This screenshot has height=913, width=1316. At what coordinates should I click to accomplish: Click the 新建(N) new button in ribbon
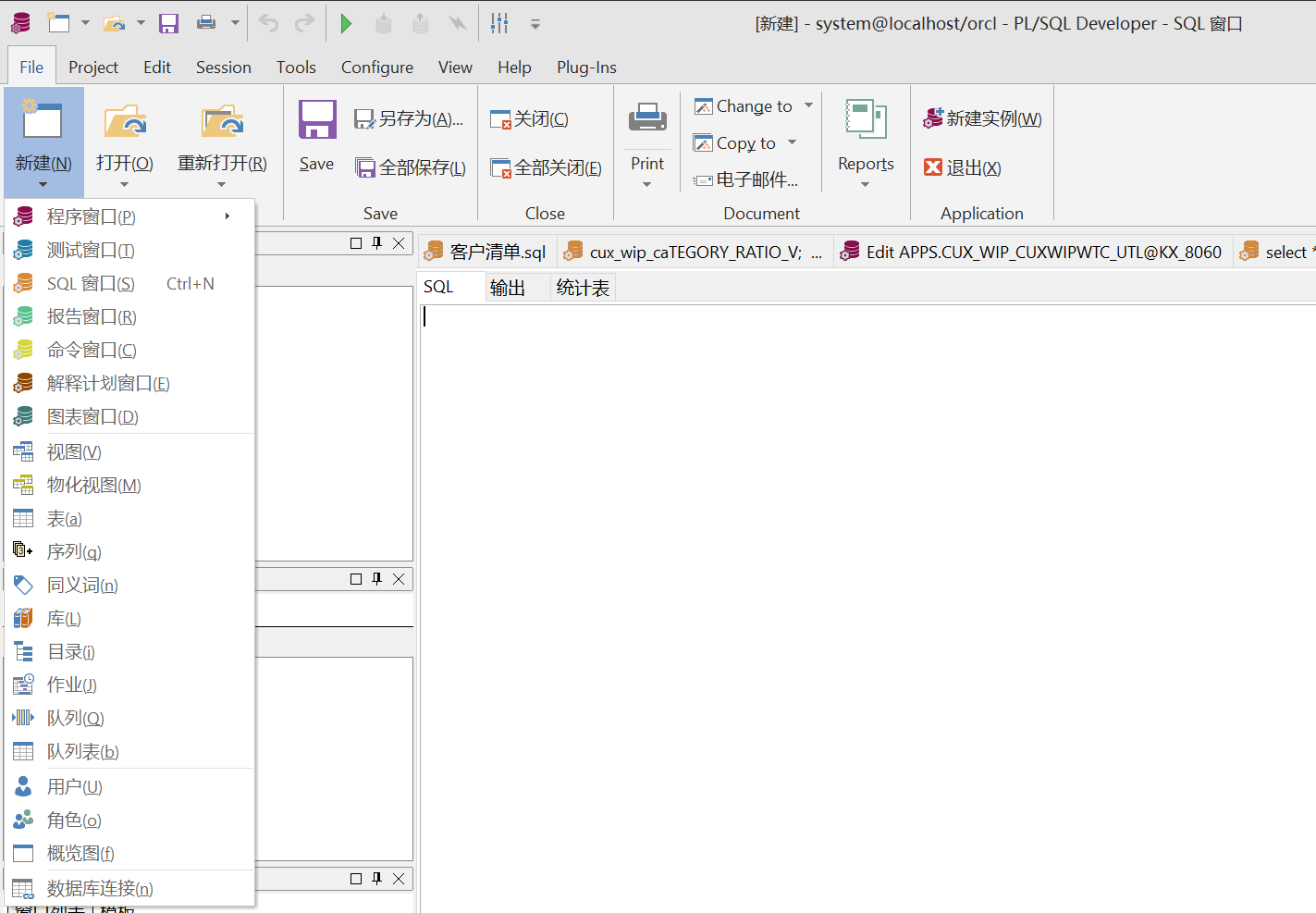(x=43, y=143)
